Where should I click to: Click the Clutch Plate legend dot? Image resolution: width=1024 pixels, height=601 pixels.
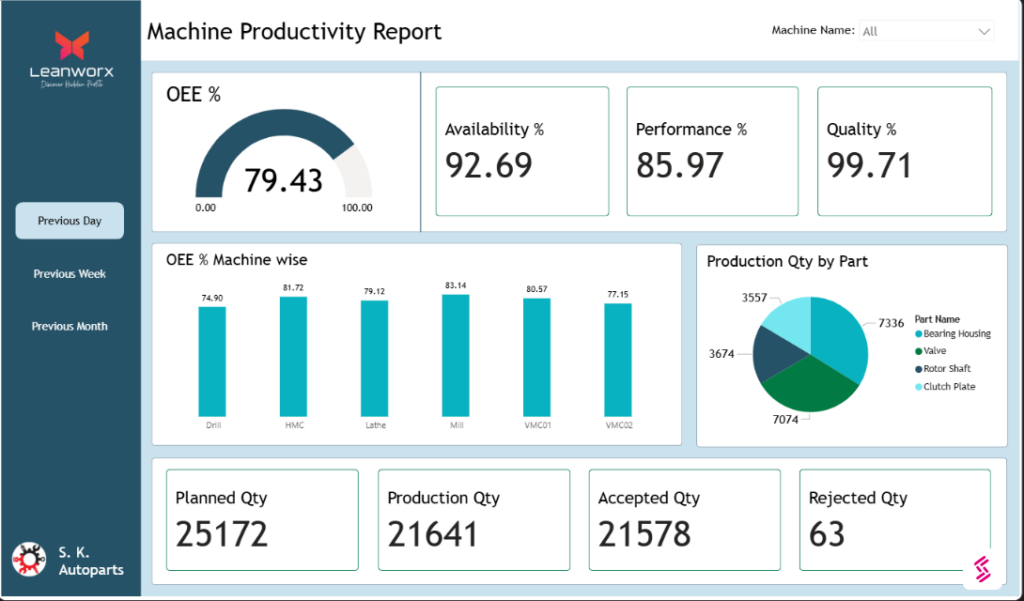tap(918, 387)
